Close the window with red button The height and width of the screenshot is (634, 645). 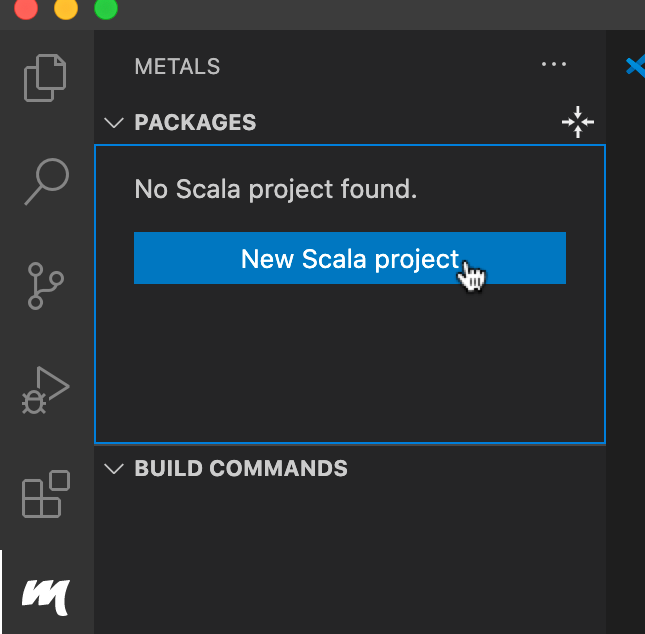(x=26, y=9)
